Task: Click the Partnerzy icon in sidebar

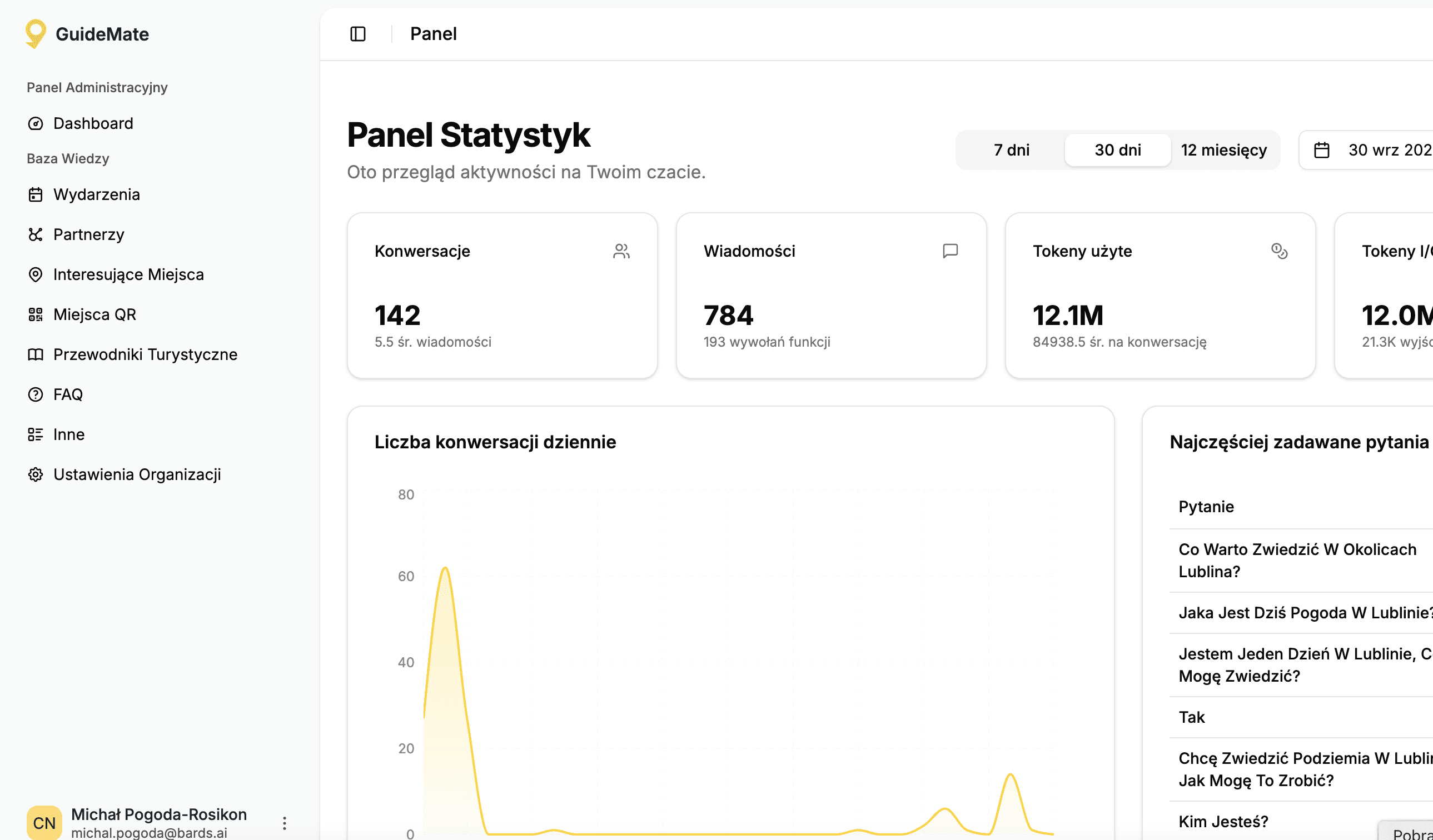Action: pyautogui.click(x=35, y=234)
